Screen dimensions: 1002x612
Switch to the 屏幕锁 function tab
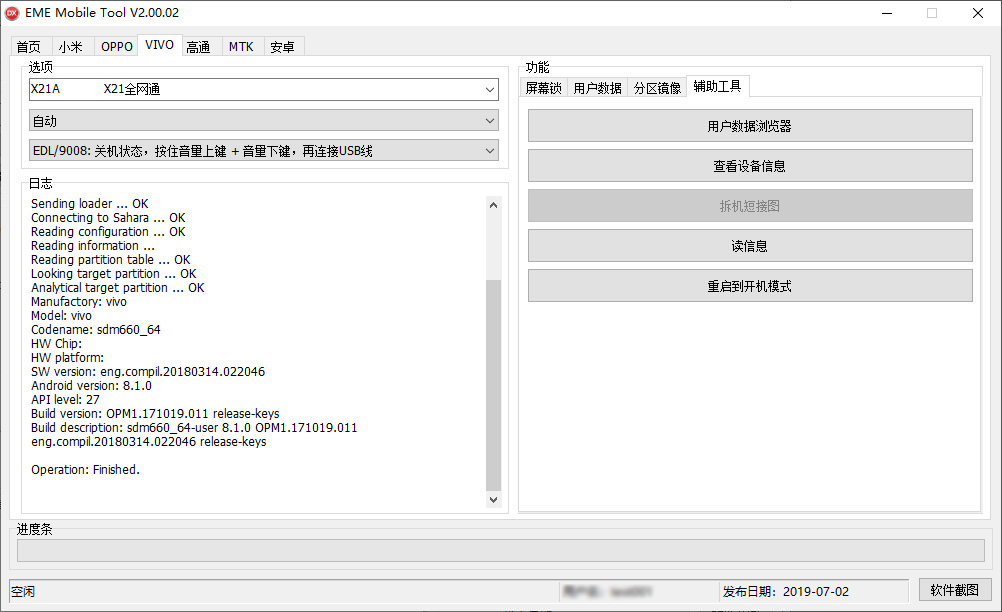[543, 88]
